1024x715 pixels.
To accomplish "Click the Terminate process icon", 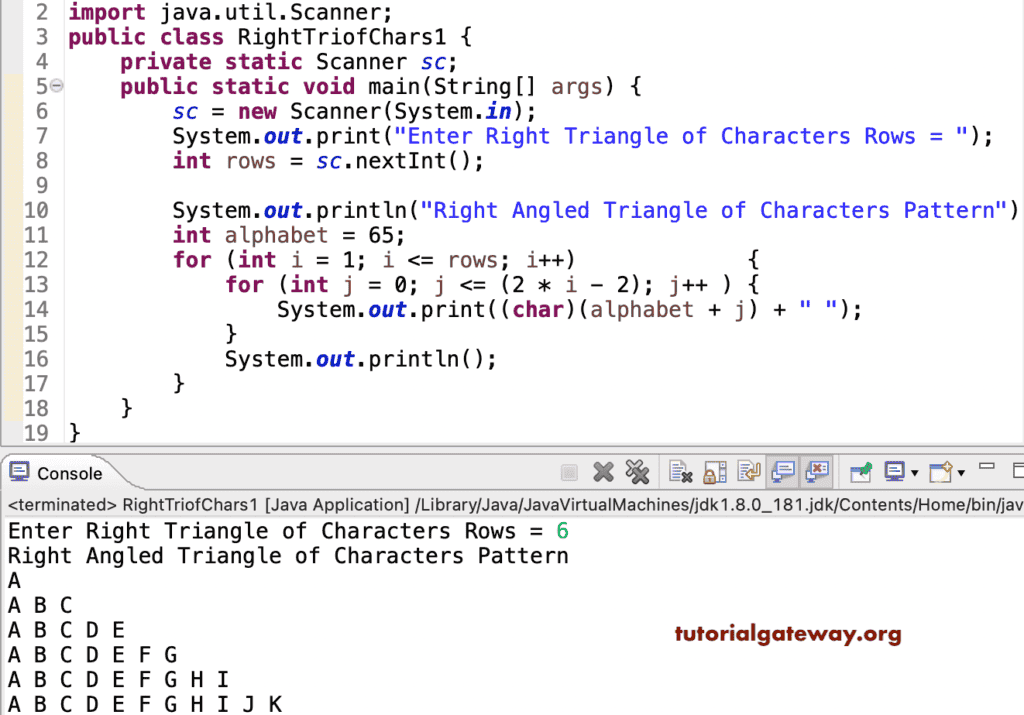I will click(x=568, y=472).
